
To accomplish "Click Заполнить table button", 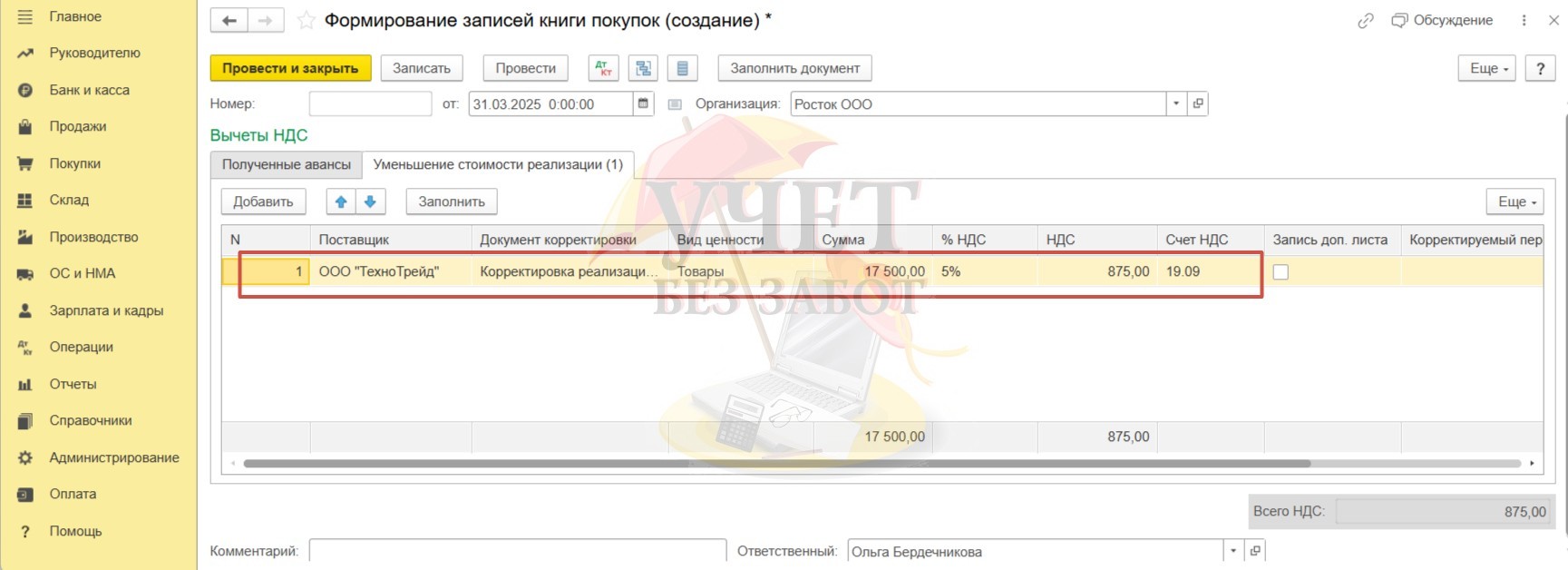I will point(452,201).
